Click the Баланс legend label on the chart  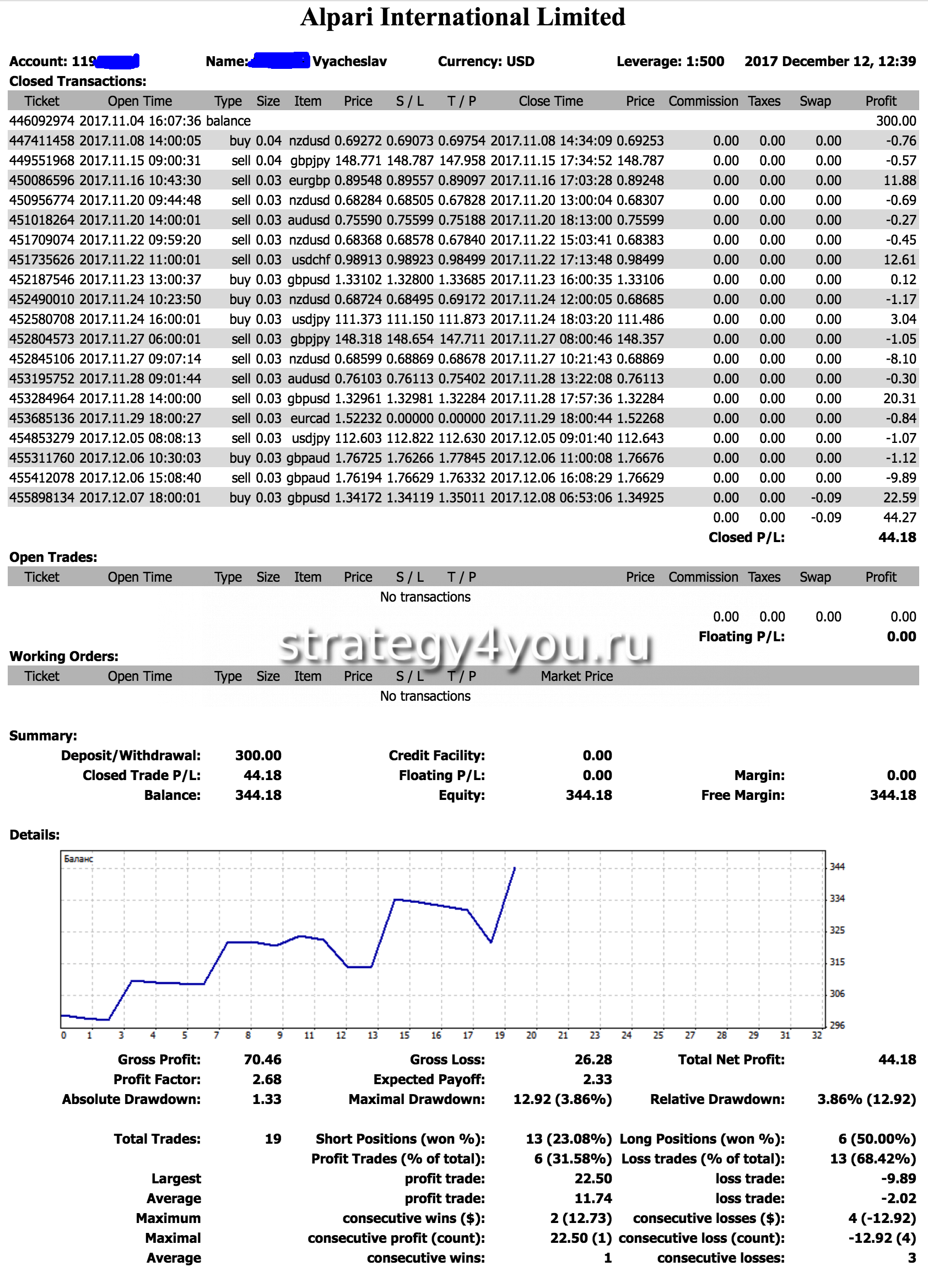point(78,859)
